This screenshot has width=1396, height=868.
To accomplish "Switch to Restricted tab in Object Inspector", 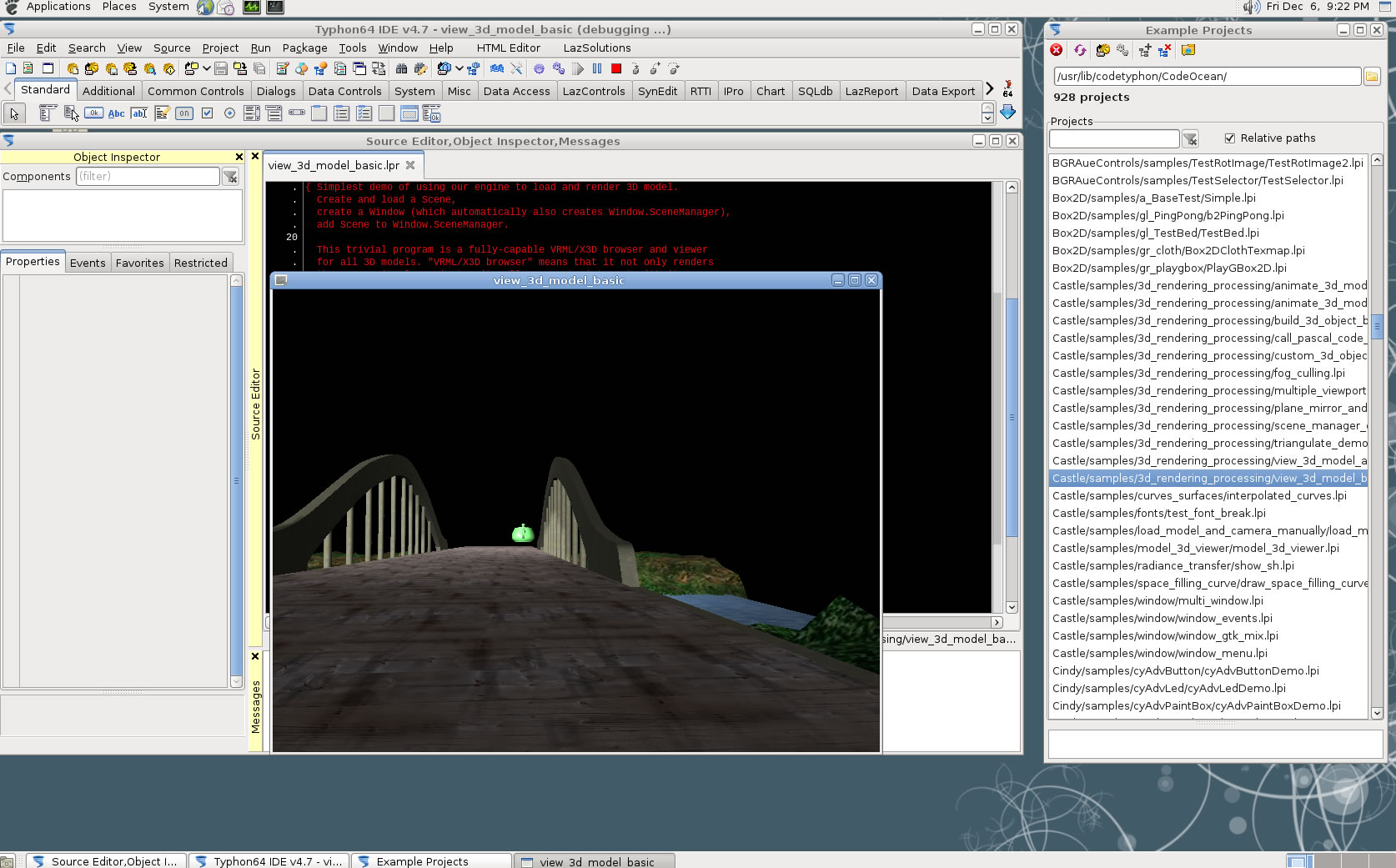I will (200, 263).
